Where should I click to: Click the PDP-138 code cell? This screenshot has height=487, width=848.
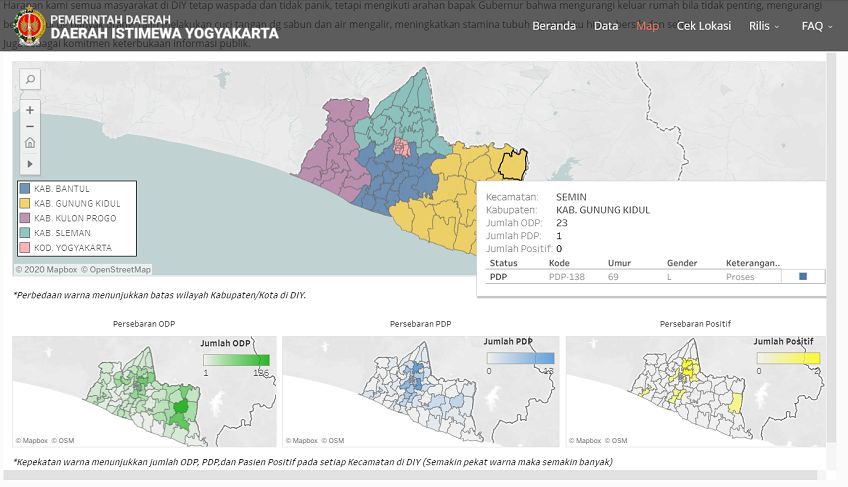[x=567, y=277]
